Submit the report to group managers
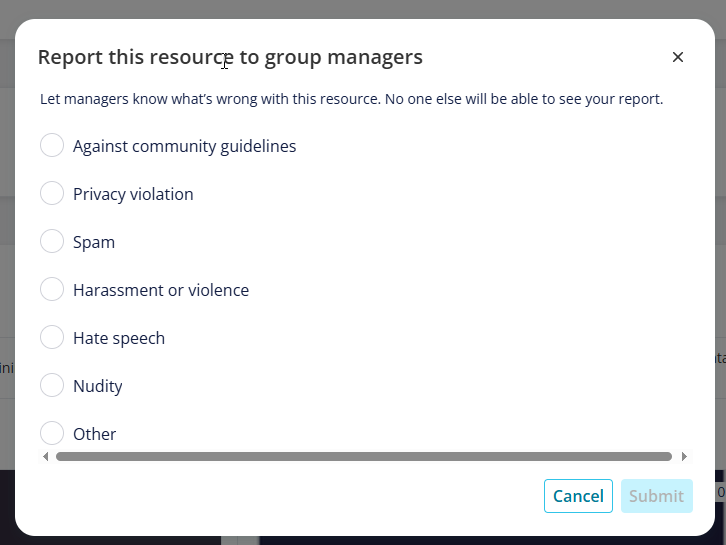726x545 pixels. point(657,496)
